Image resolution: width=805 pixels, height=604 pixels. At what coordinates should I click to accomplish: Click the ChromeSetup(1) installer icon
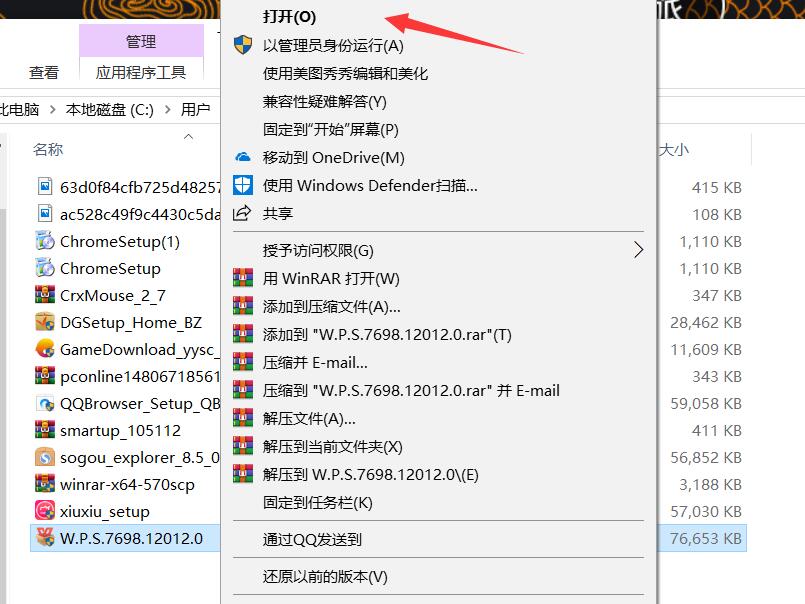tap(45, 241)
